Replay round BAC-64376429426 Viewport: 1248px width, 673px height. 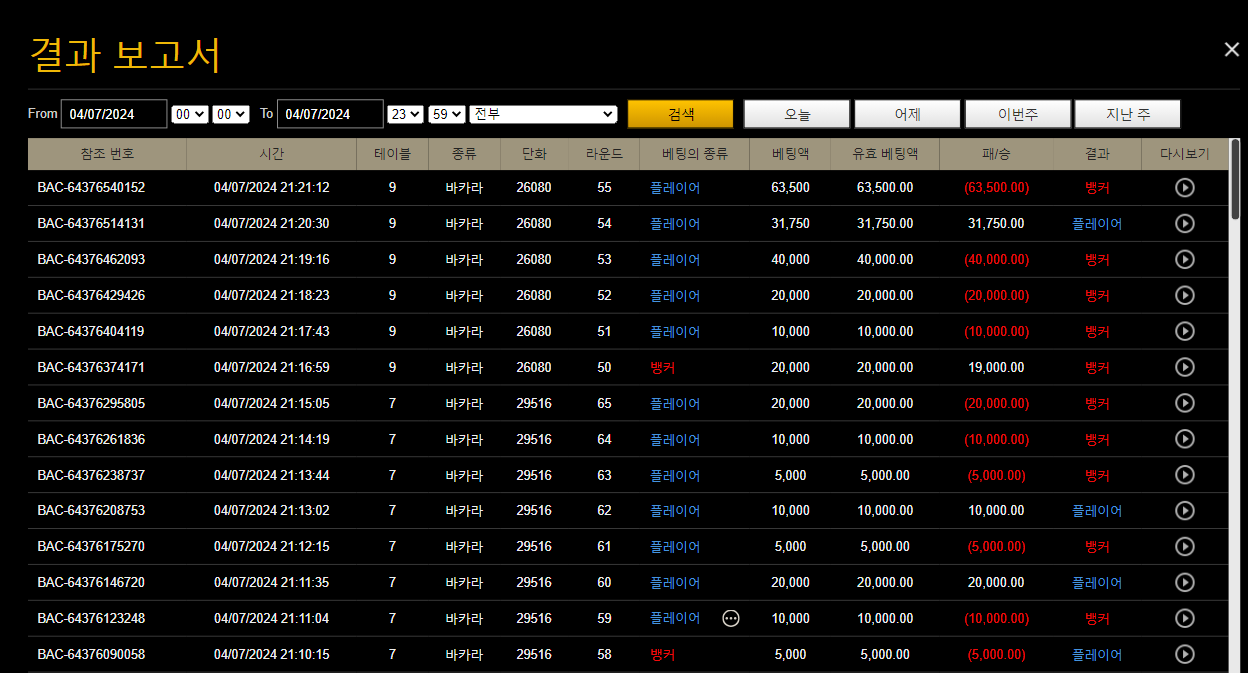[x=1185, y=296]
